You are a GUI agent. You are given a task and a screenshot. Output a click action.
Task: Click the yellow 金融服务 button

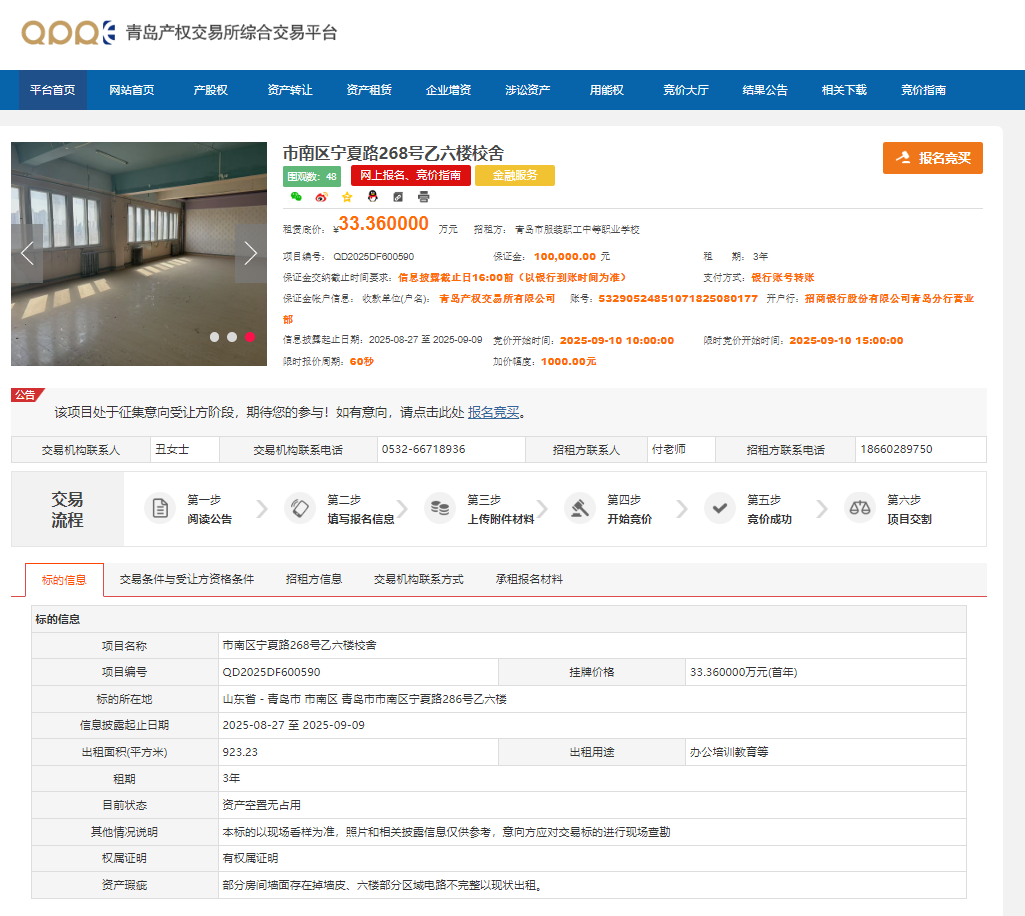click(x=515, y=175)
